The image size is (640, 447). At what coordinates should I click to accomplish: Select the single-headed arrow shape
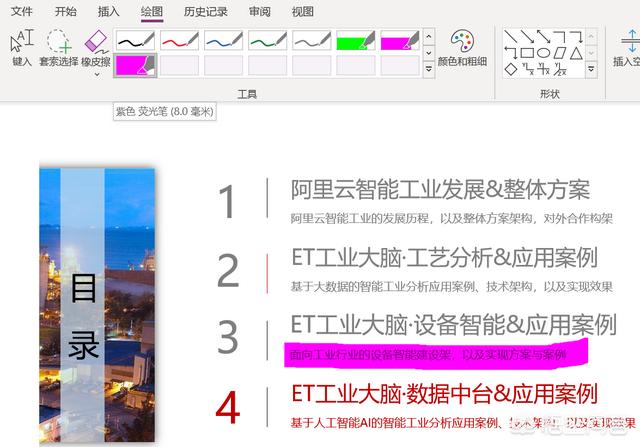coord(527,36)
